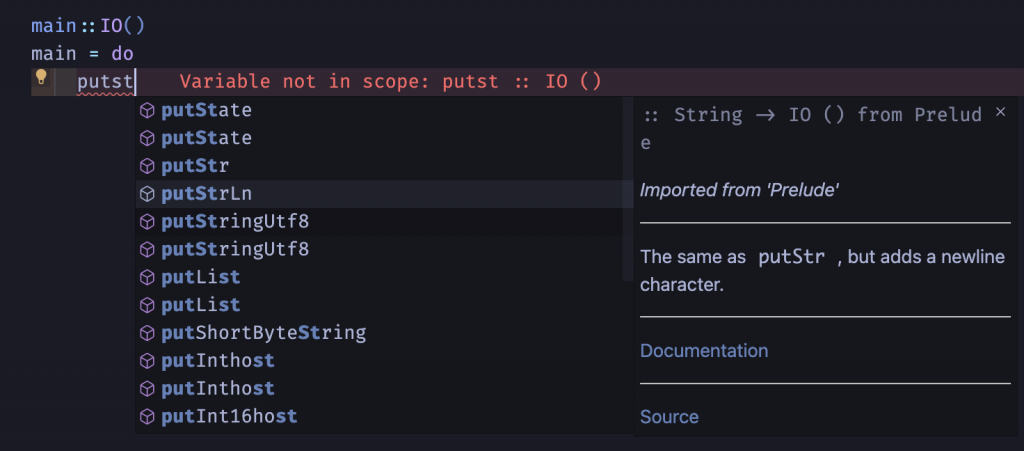This screenshot has height=451, width=1024.
Task: Select the first putList suggestion
Action: tap(200, 277)
